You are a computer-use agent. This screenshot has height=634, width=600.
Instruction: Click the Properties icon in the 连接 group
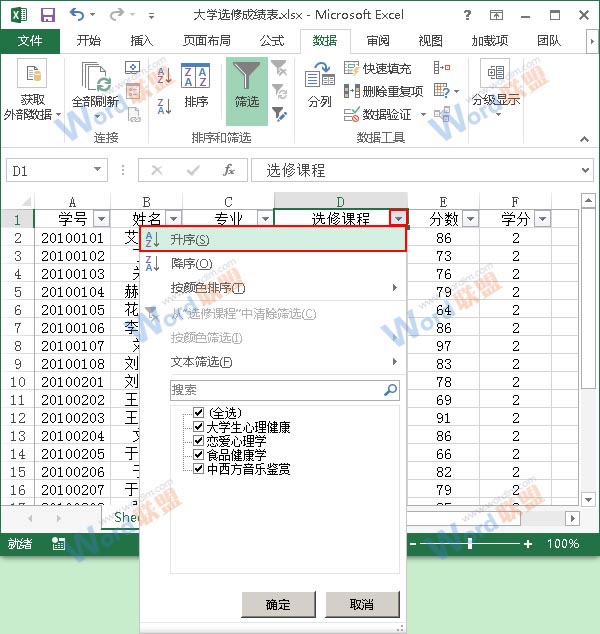133,91
